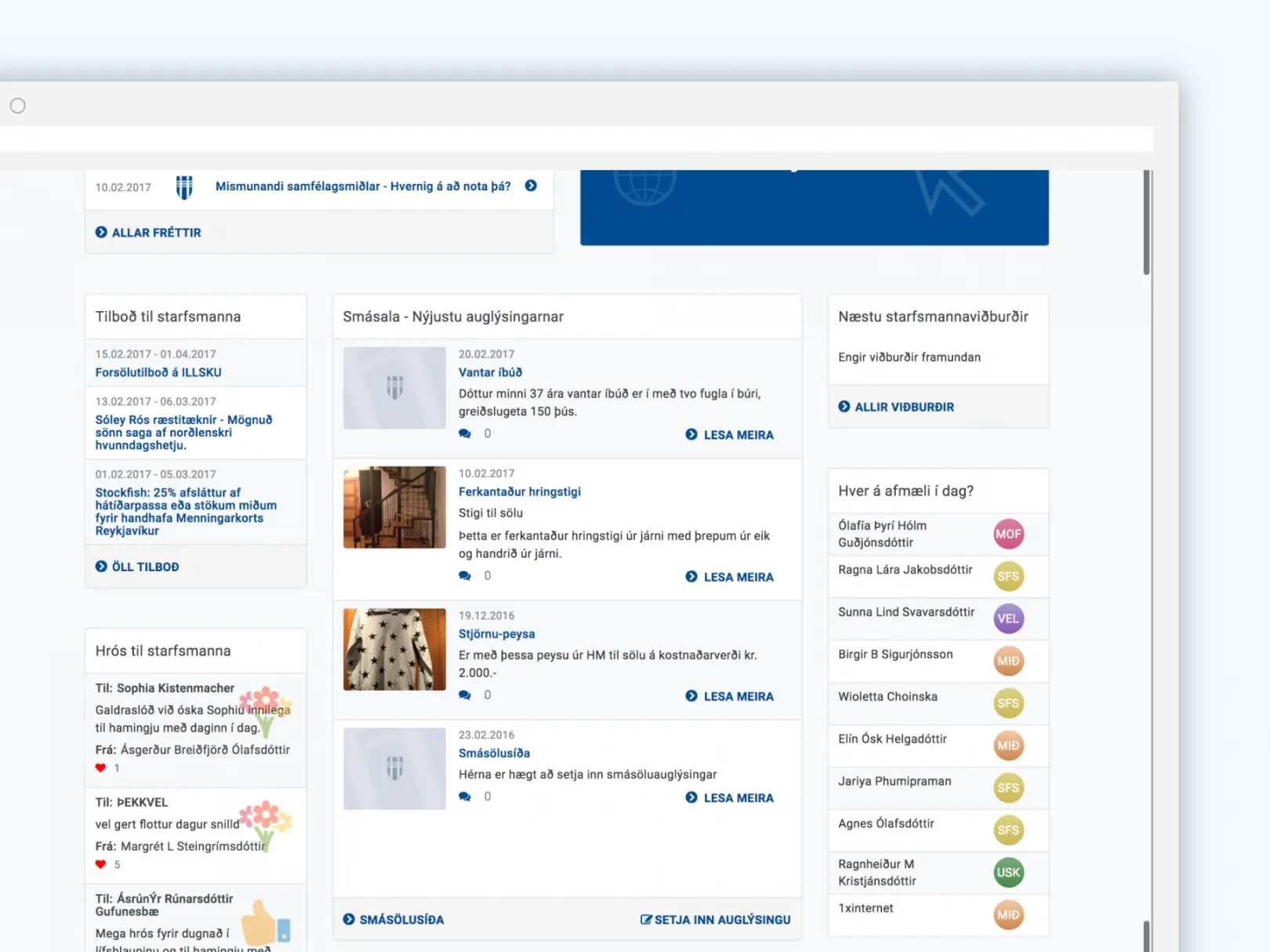Open the Forsölutilboð á ILLSKU offer
This screenshot has height=952, width=1270.
tap(158, 372)
